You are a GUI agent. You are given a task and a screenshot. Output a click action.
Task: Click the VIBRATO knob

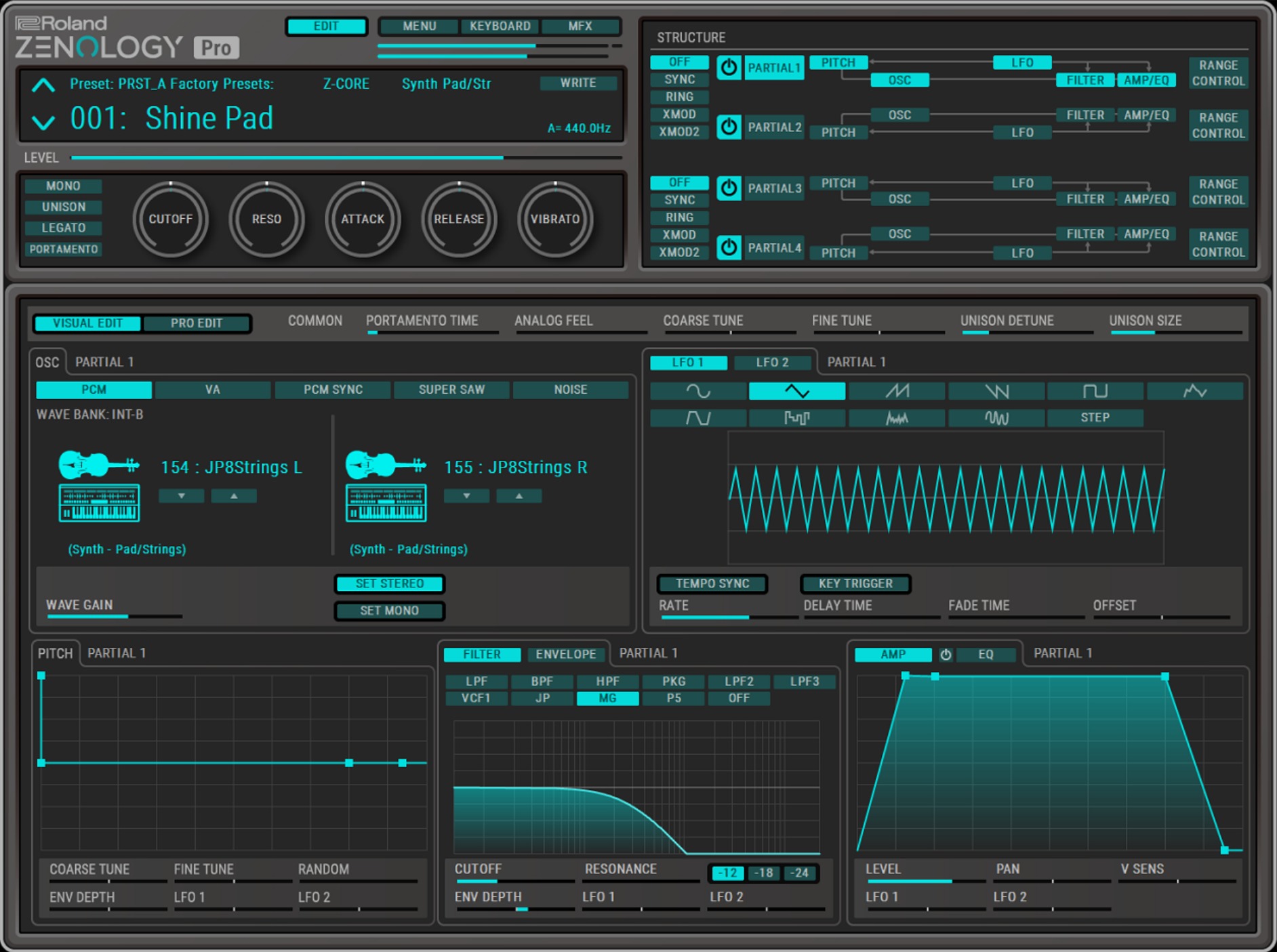click(x=555, y=219)
